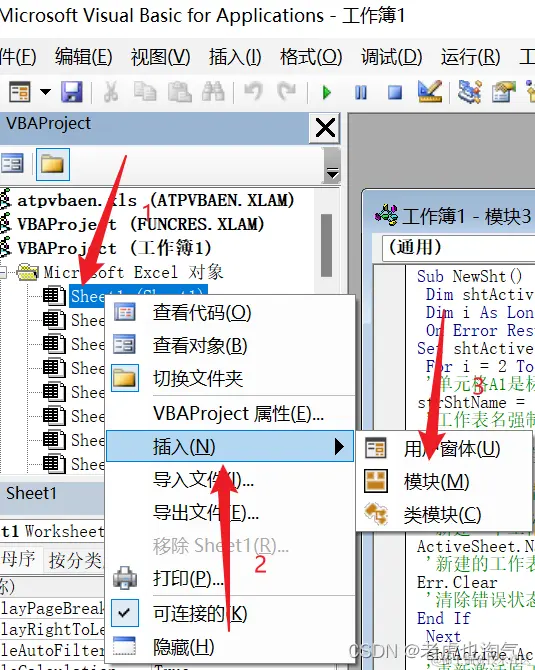Save the workbook with the floppy disk icon
The width and height of the screenshot is (535, 670).
71,91
